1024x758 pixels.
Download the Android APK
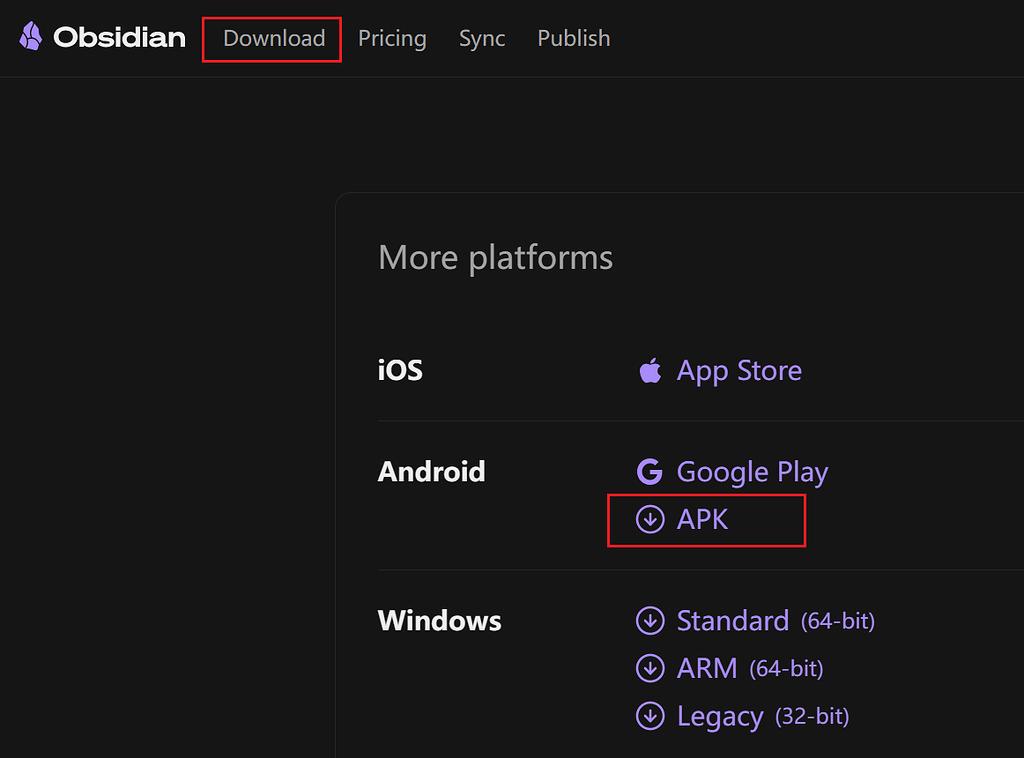pos(706,519)
